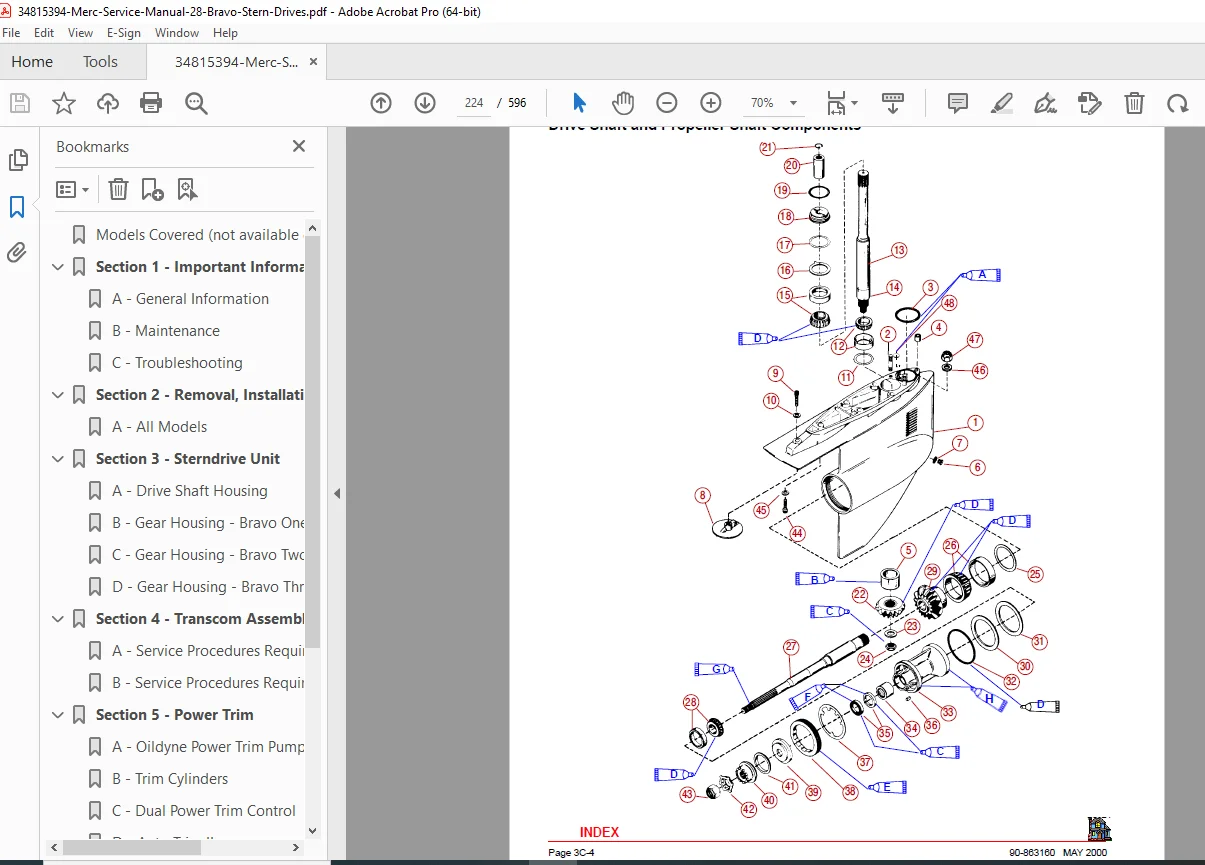
Task: Open the page thumbnails panel icon
Action: 18,160
